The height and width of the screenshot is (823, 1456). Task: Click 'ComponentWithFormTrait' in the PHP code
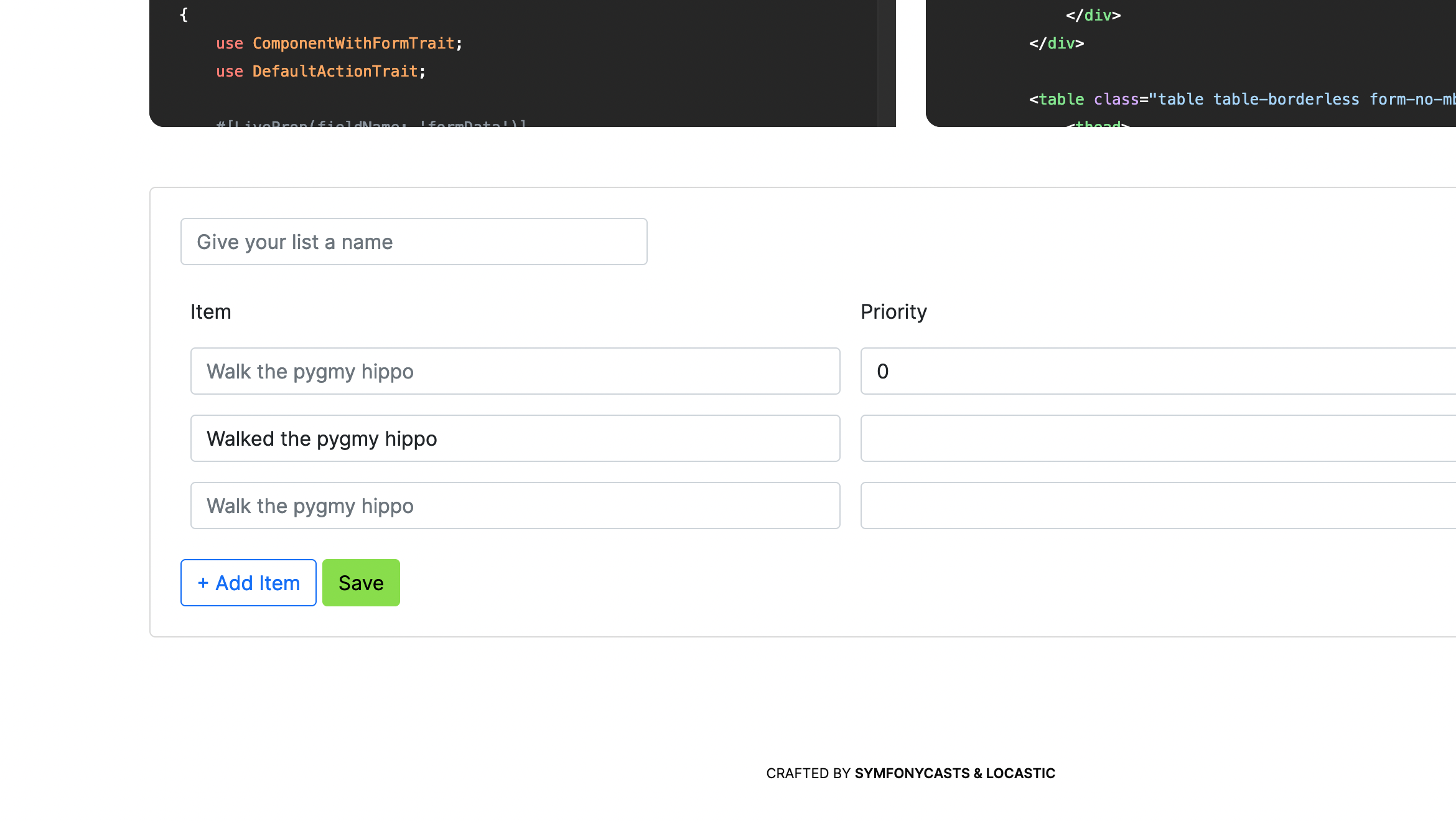click(353, 44)
